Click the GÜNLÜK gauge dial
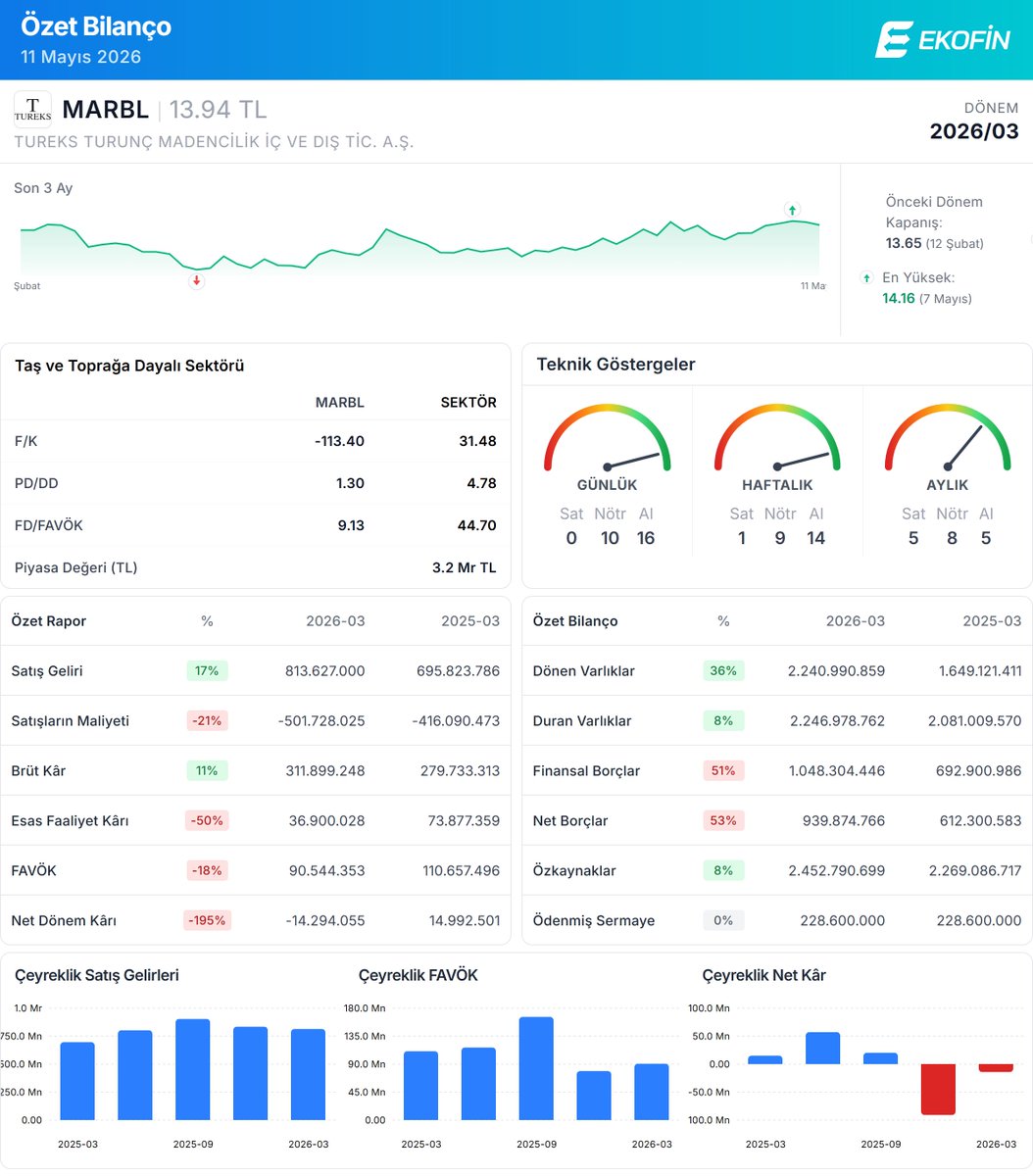The height and width of the screenshot is (1176, 1033). (608, 437)
